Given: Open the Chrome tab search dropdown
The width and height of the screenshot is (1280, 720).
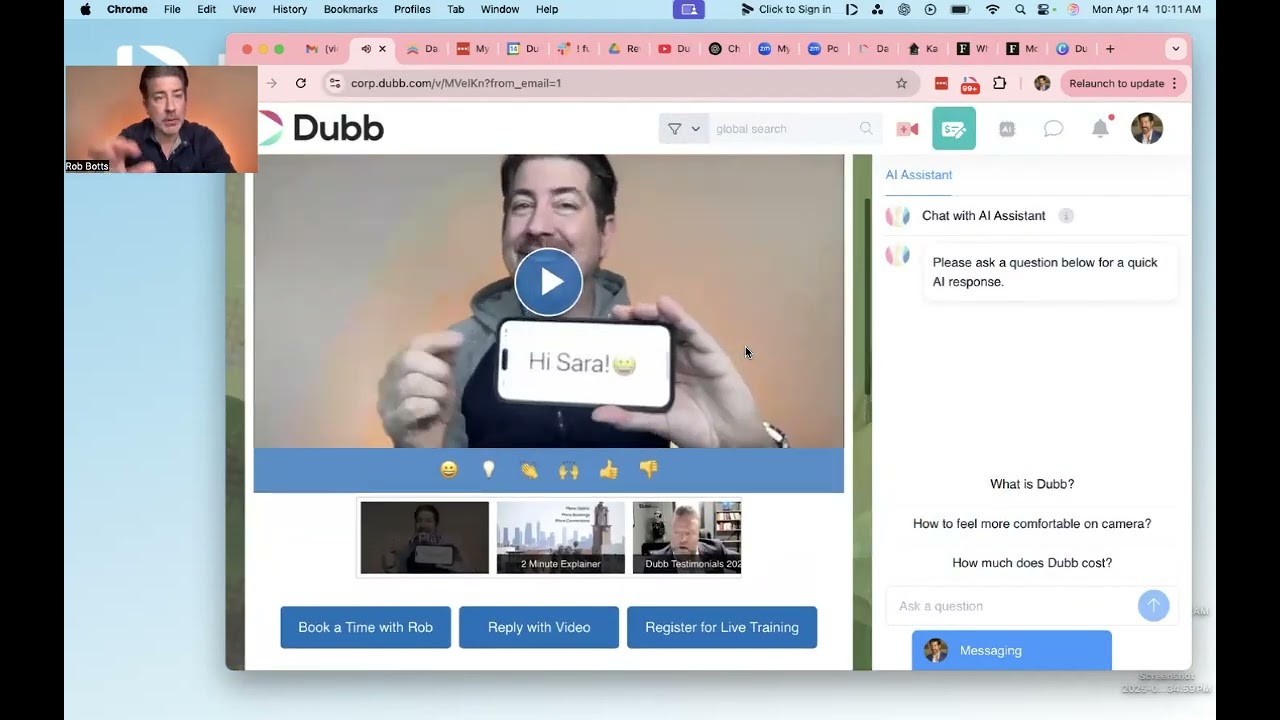Looking at the screenshot, I should click(1176, 48).
